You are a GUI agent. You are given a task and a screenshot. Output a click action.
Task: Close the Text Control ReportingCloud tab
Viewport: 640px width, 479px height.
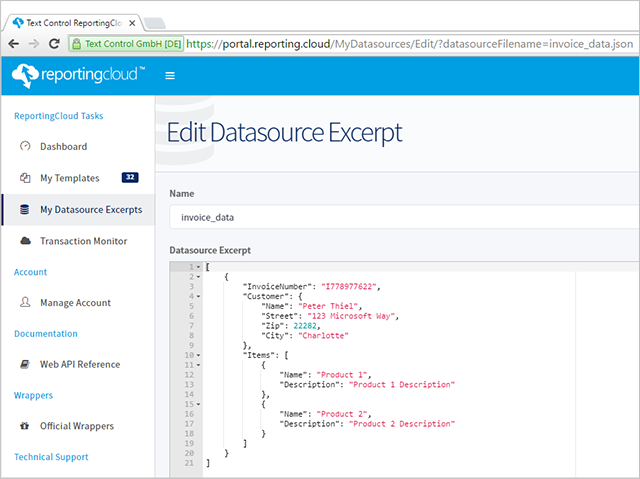tap(132, 23)
